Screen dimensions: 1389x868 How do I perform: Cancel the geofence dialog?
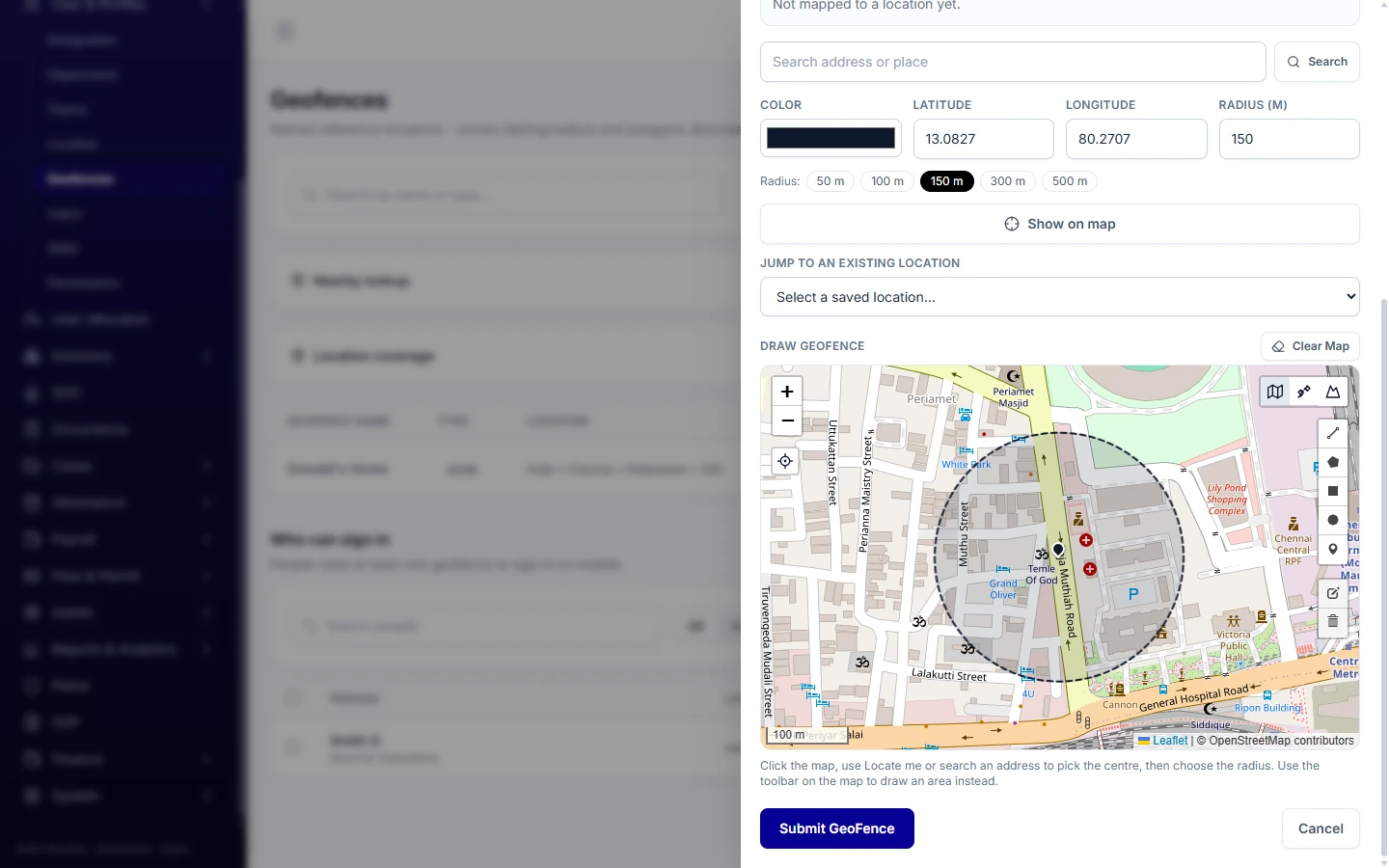point(1321,828)
